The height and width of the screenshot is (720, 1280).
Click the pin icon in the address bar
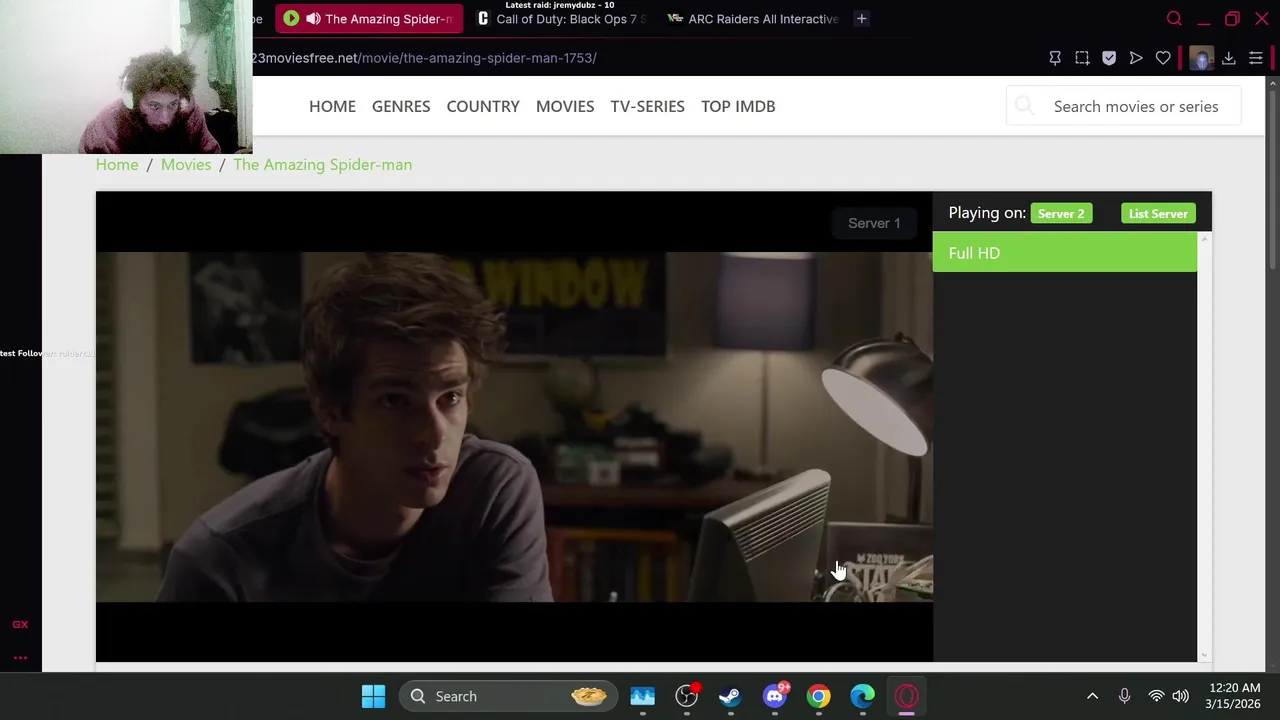[1055, 58]
